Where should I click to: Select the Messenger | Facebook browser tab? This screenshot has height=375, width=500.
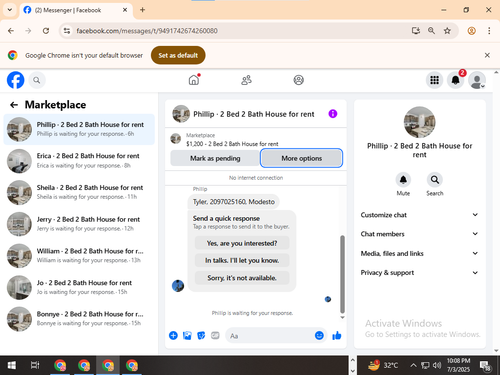[x=76, y=10]
